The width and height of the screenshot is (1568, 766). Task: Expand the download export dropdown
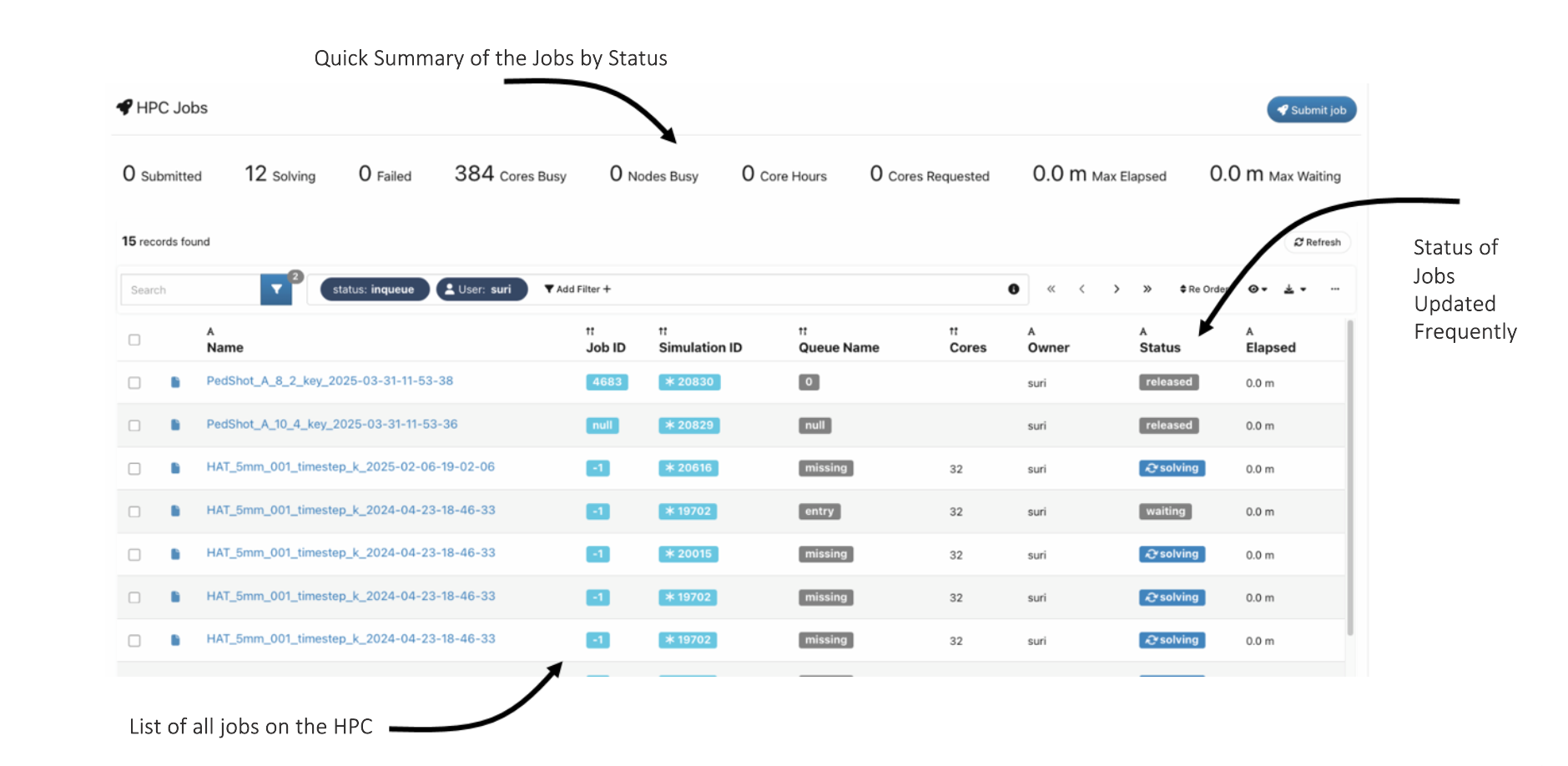click(1293, 290)
